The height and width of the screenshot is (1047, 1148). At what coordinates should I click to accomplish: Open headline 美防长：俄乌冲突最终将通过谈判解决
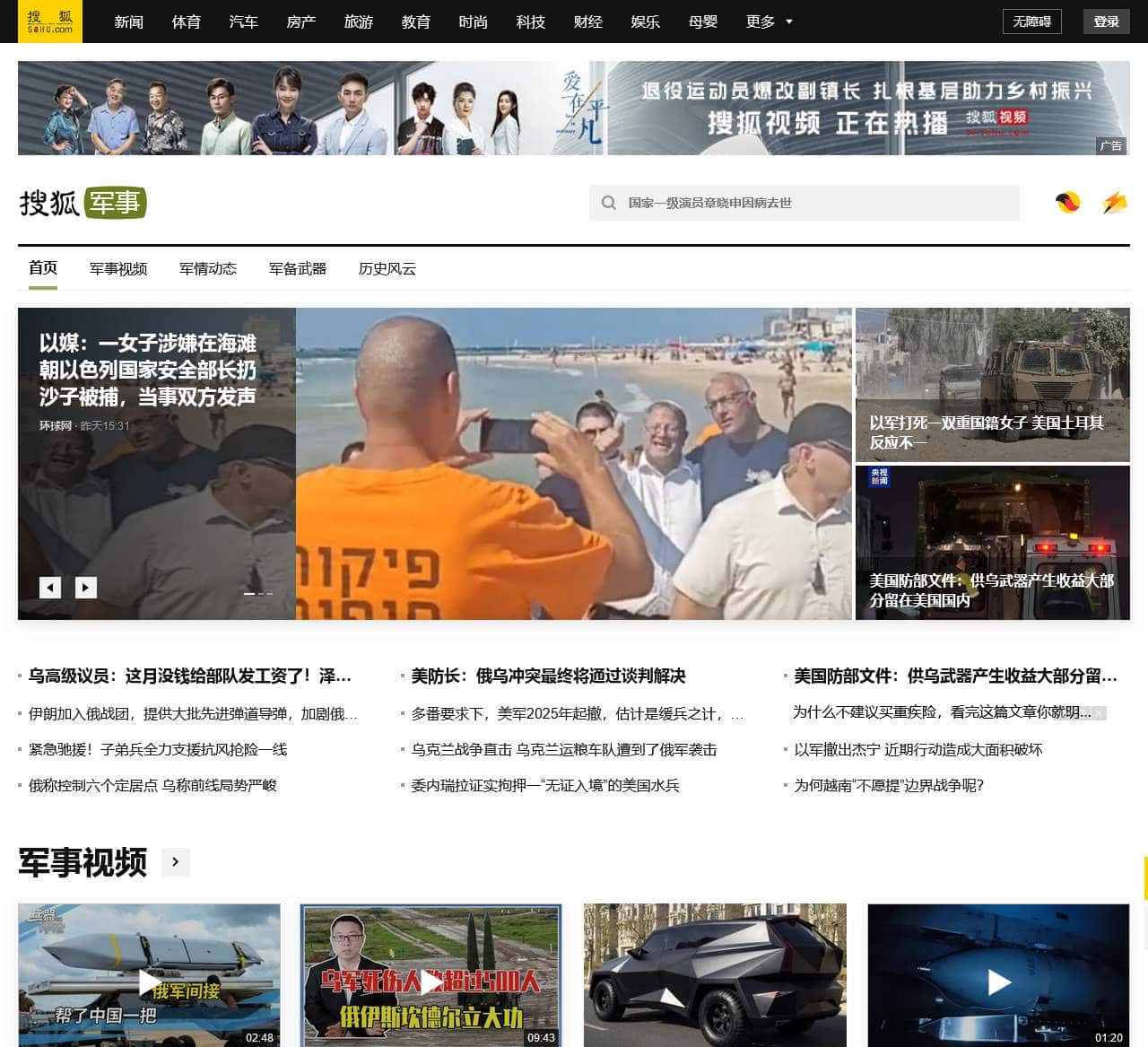pyautogui.click(x=549, y=676)
